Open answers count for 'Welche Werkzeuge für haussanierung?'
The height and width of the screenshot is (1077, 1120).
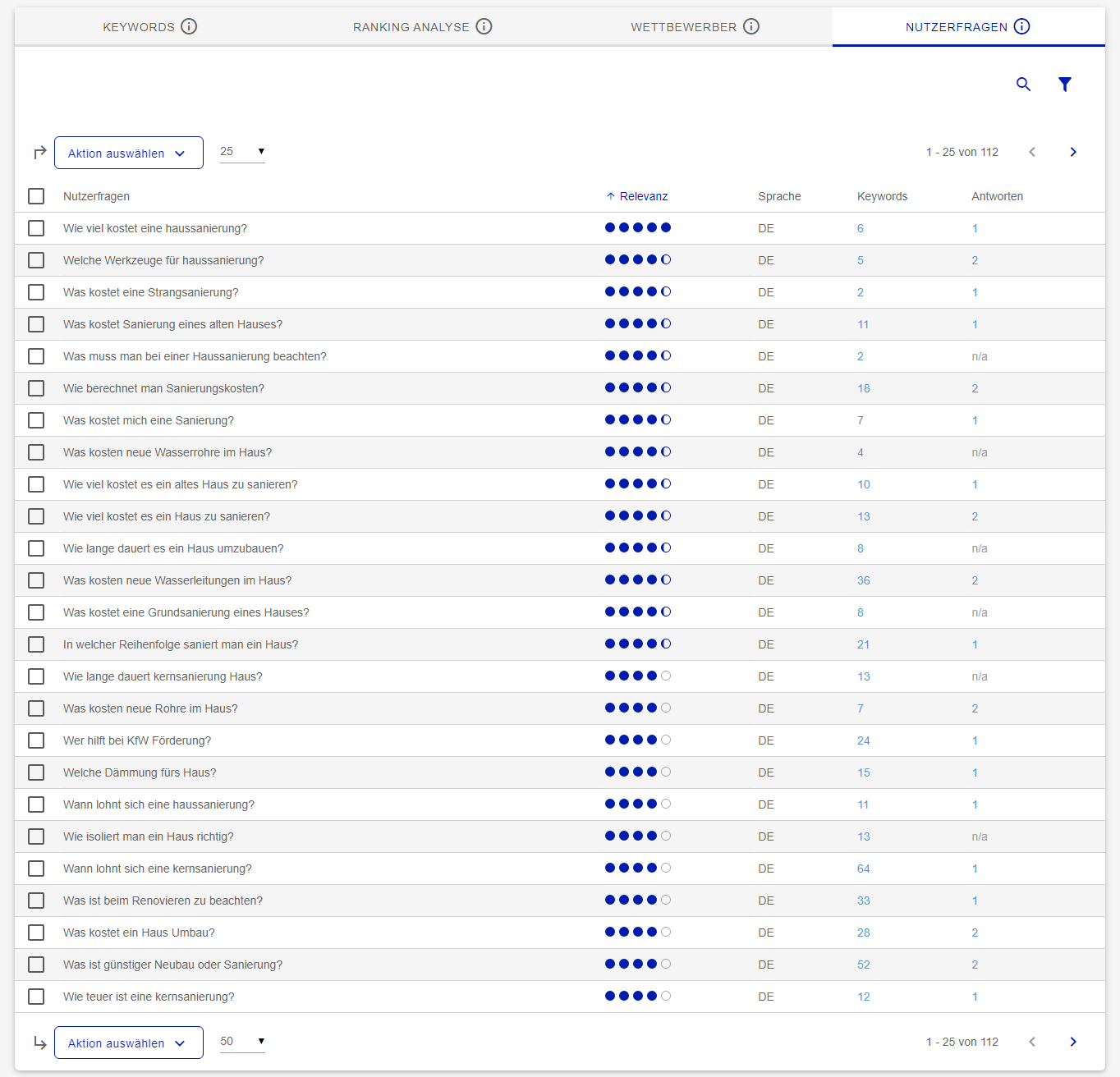pyautogui.click(x=975, y=260)
